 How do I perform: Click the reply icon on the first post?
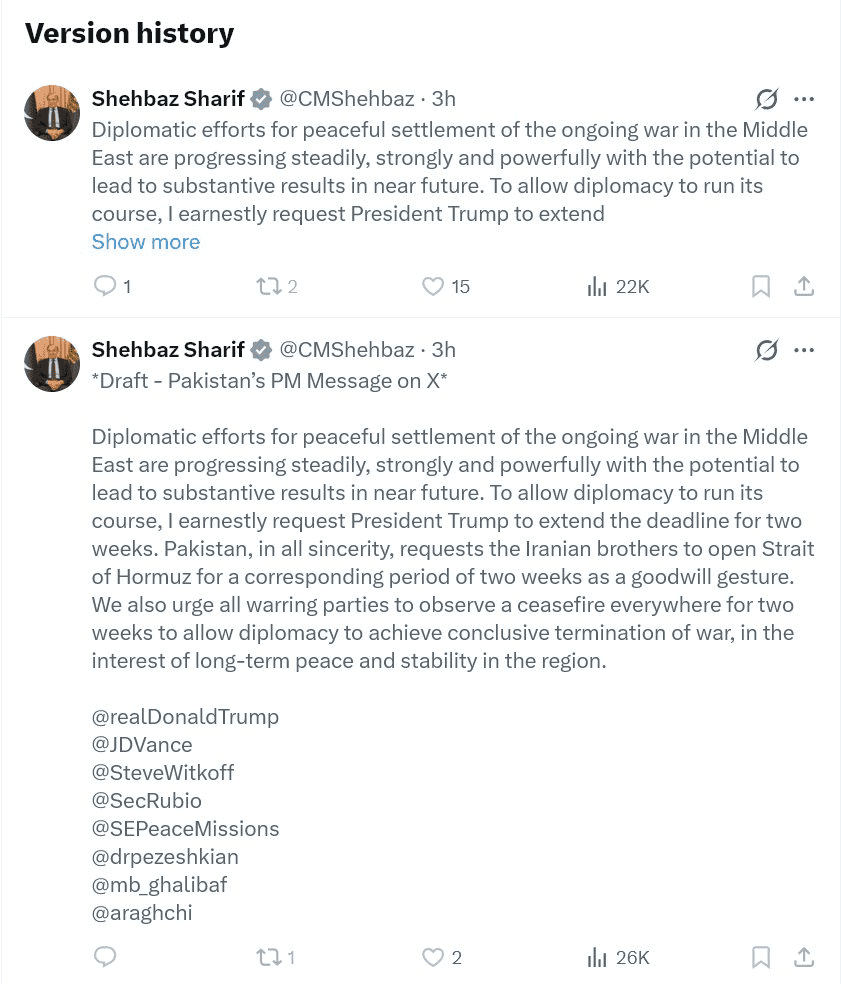click(104, 287)
